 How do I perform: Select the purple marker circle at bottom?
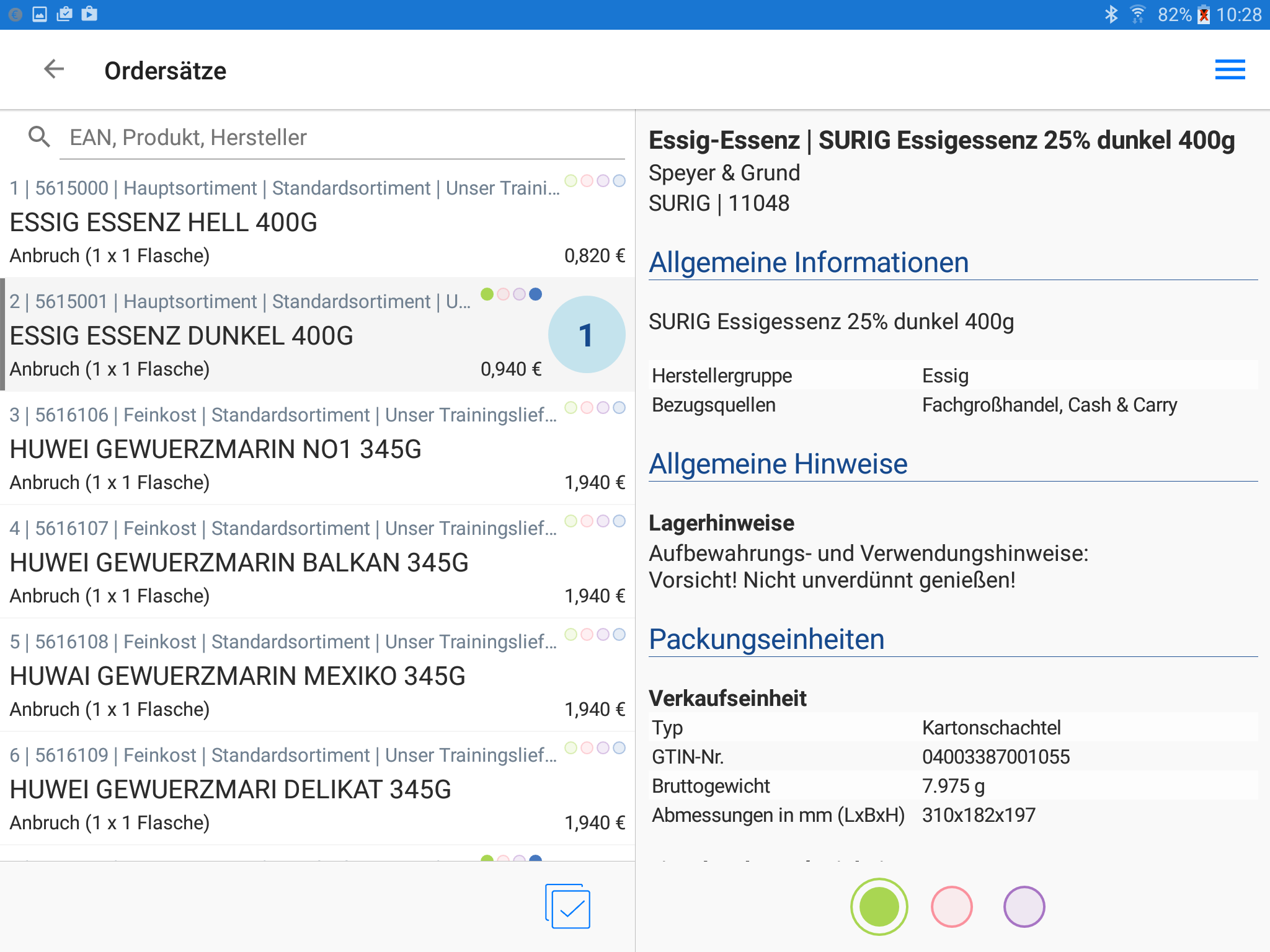click(x=1024, y=906)
